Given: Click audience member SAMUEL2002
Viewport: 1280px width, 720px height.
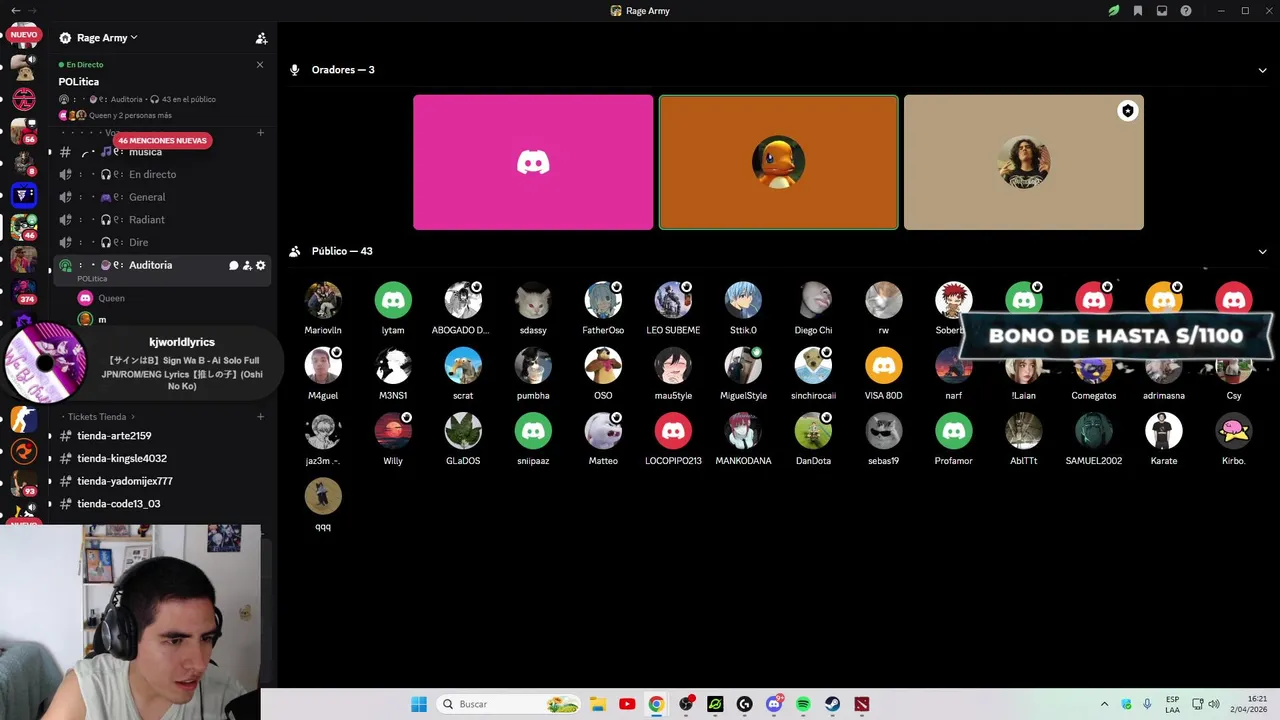Looking at the screenshot, I should click(x=1093, y=440).
